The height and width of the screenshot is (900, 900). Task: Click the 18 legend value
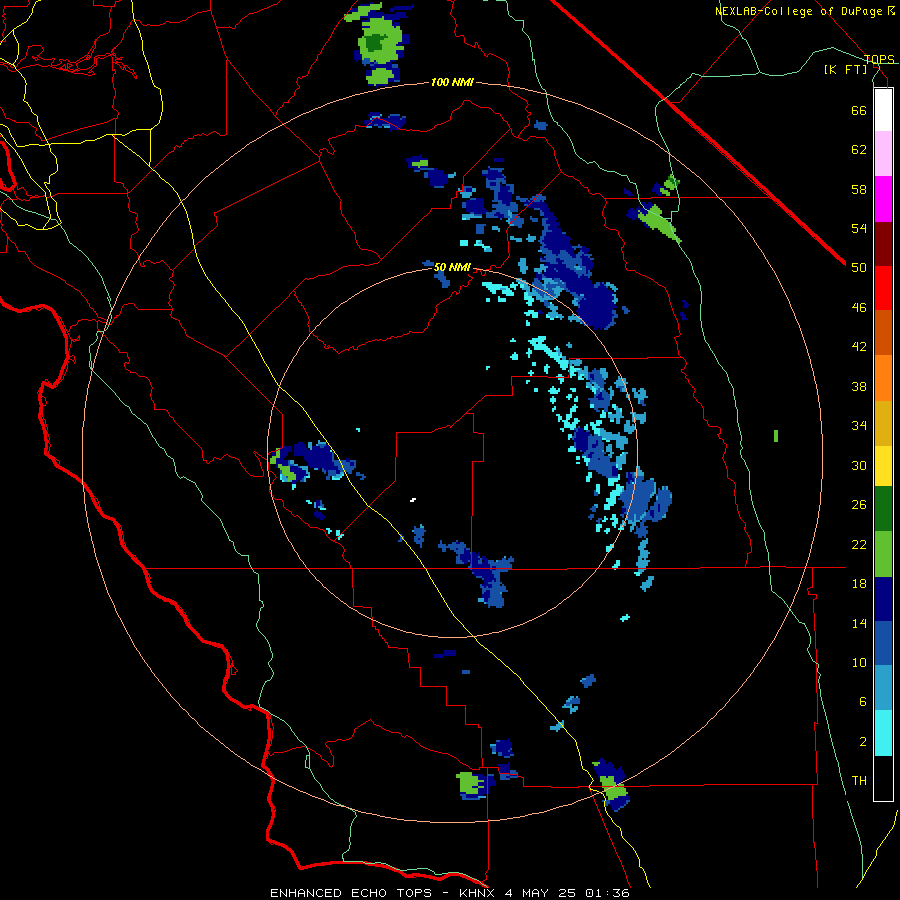point(859,584)
